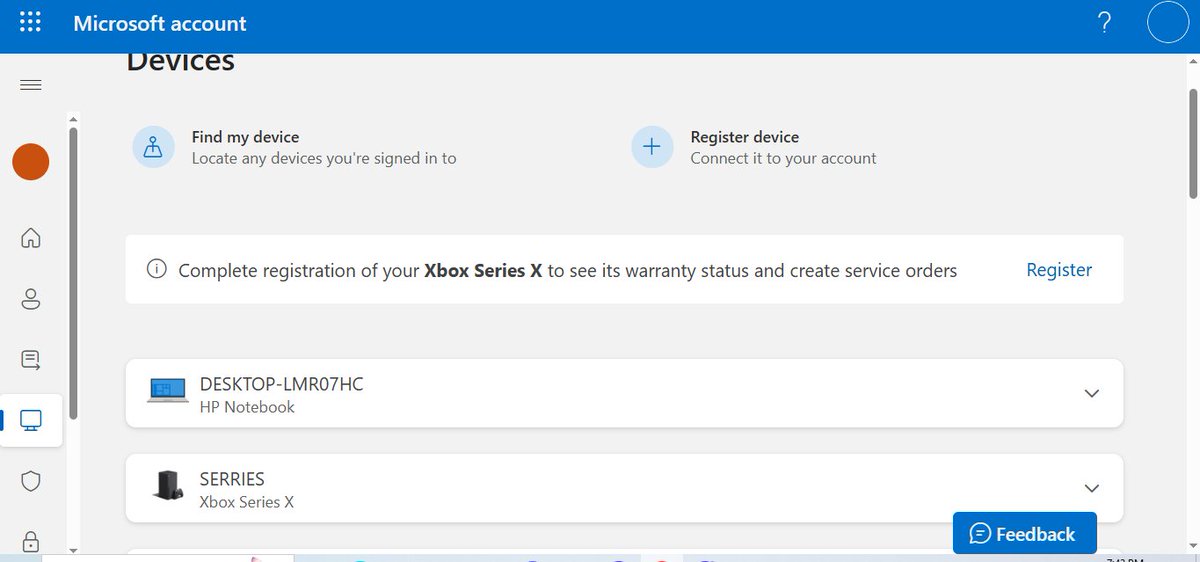
Task: Click the HP Notebook label
Action: (247, 407)
